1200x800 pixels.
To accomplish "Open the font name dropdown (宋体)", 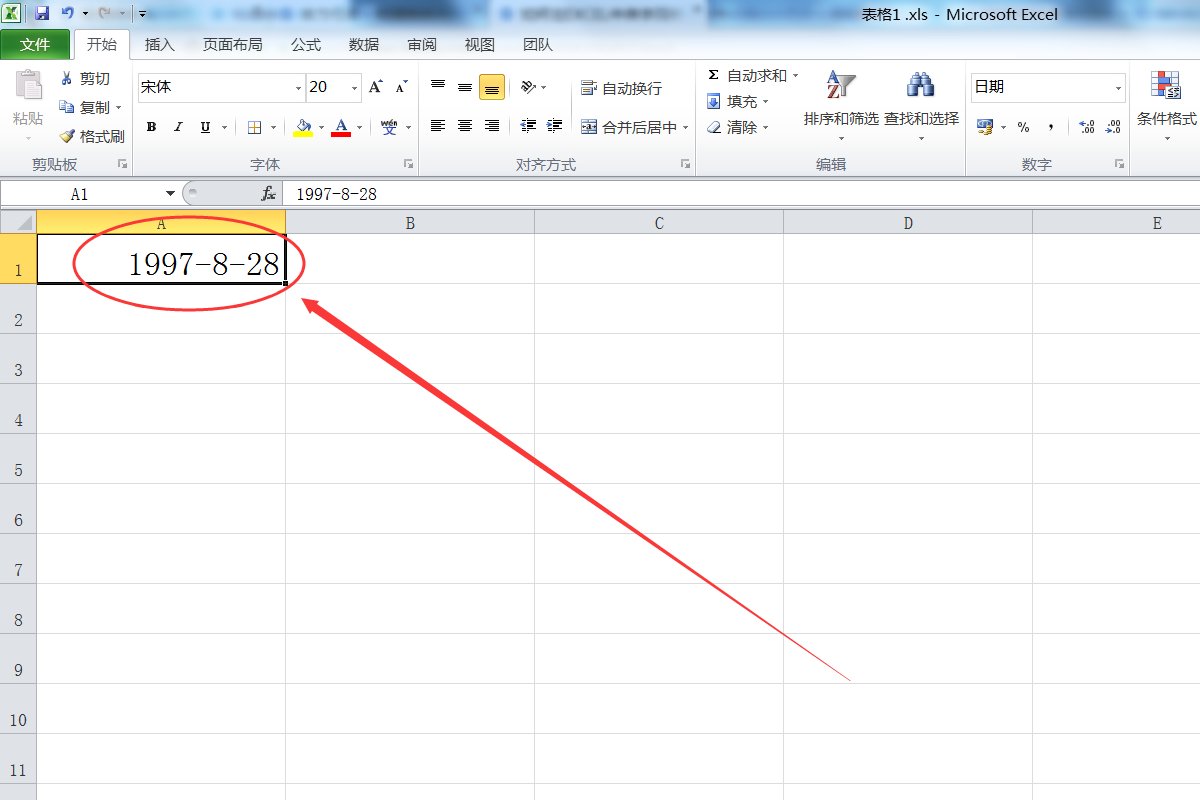I will (298, 88).
